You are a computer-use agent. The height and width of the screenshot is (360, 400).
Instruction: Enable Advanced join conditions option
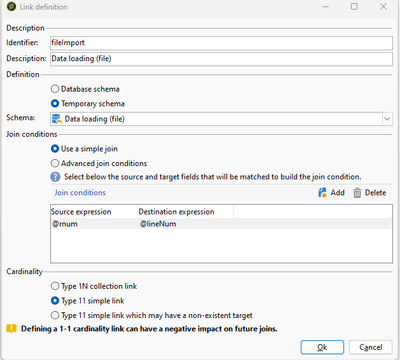(x=55, y=163)
